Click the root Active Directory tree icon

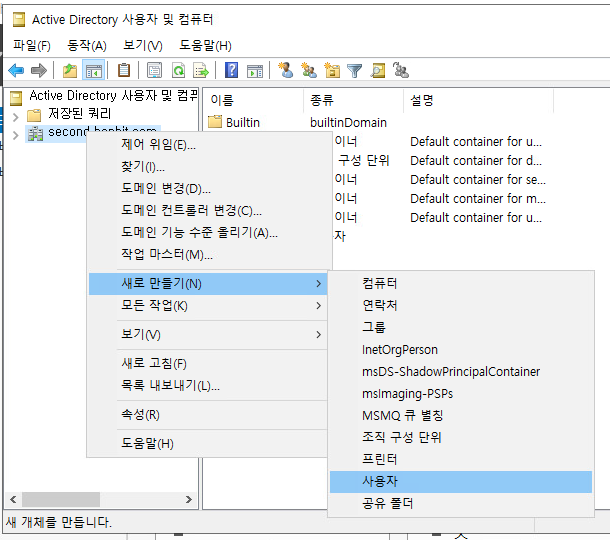tap(16, 98)
